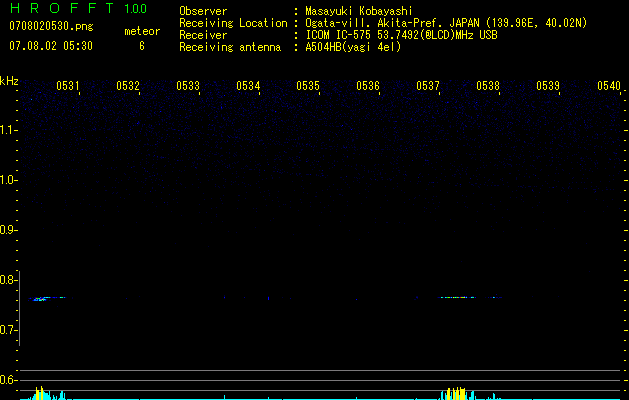Click the 0539 time marker
Viewport: 629px width, 400px height.
coord(548,86)
